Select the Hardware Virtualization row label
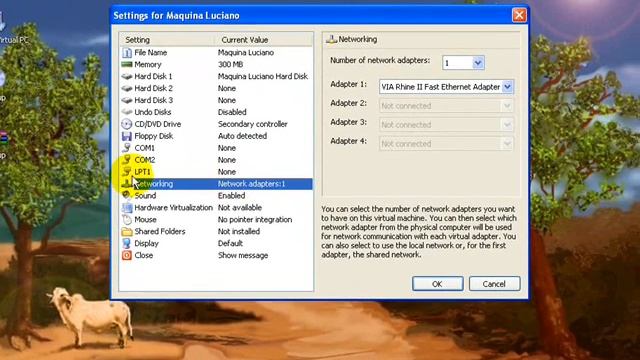Screen dimensions: 640x360 173,207
